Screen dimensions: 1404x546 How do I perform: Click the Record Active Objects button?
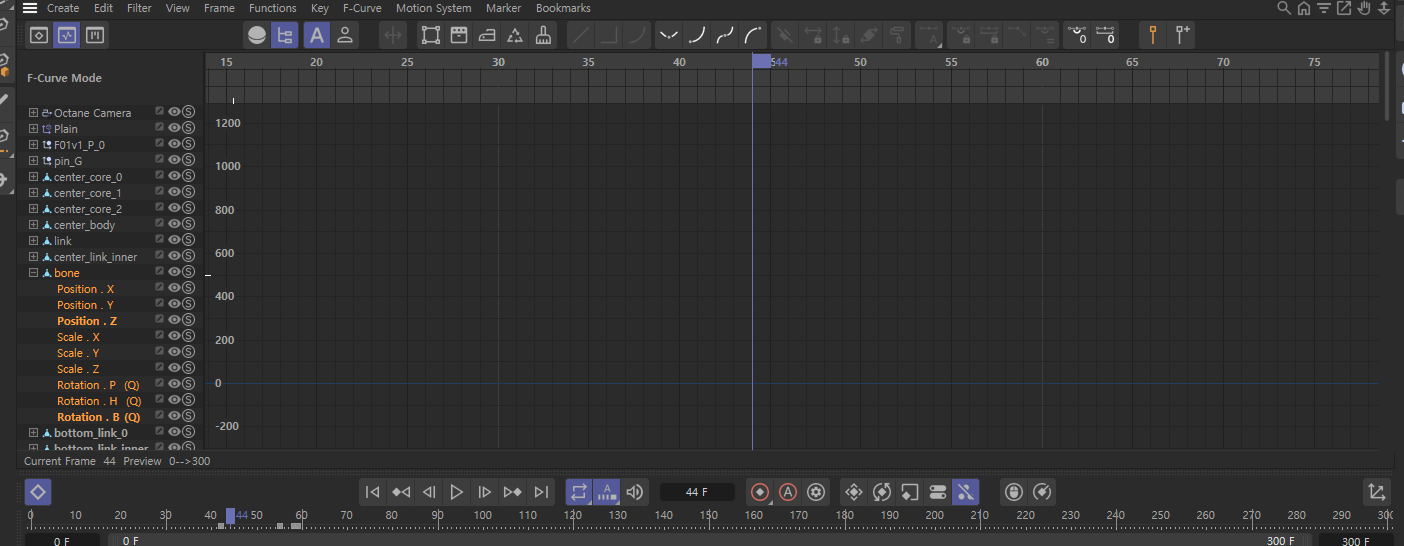pyautogui.click(x=760, y=492)
